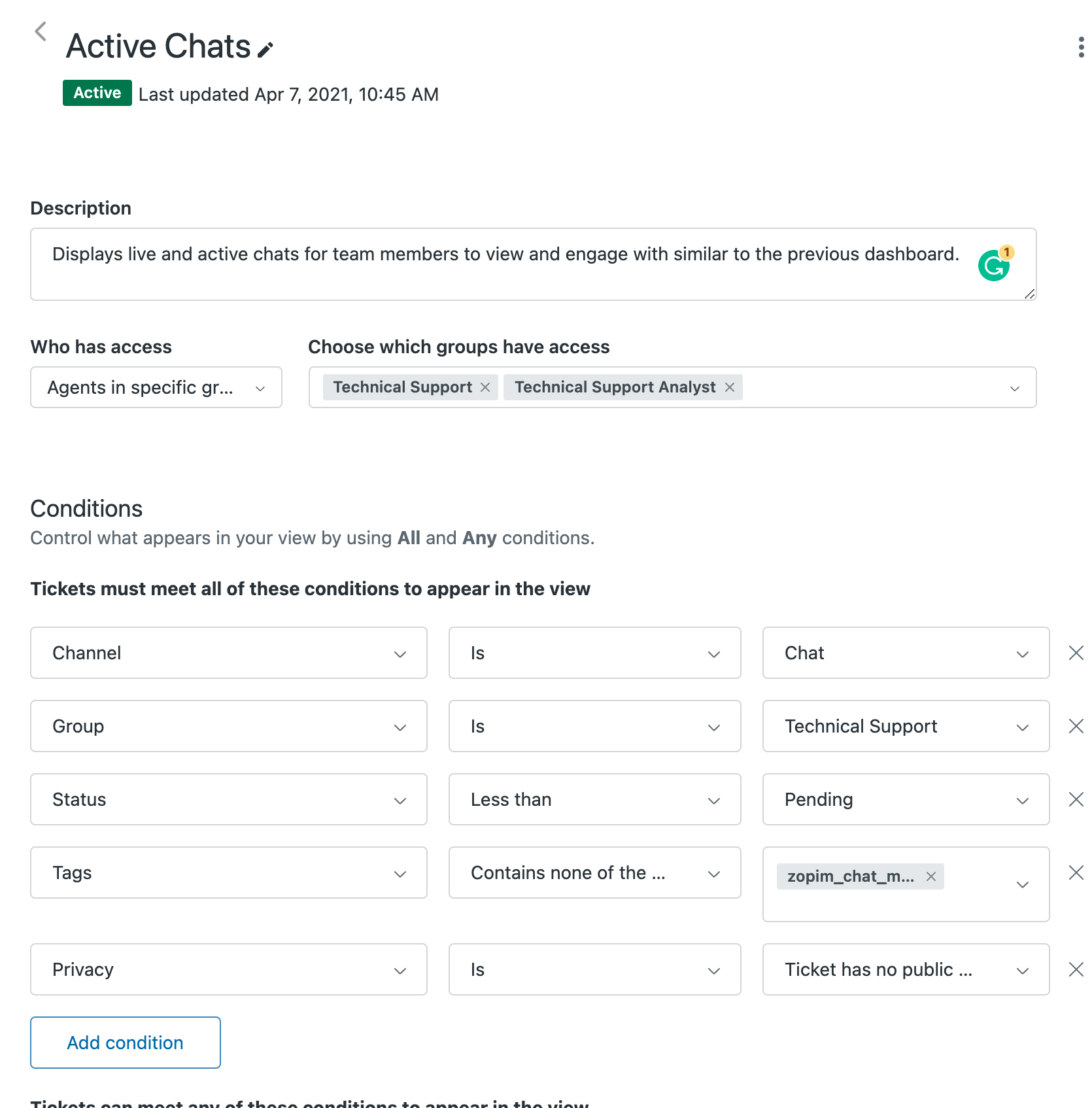This screenshot has height=1108, width=1092.
Task: Change the Pending status value dropdown
Action: coord(906,799)
